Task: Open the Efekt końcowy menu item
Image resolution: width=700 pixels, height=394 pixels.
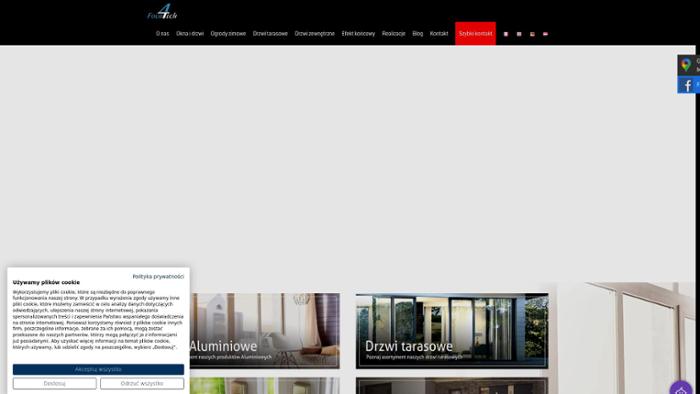Action: coord(358,33)
